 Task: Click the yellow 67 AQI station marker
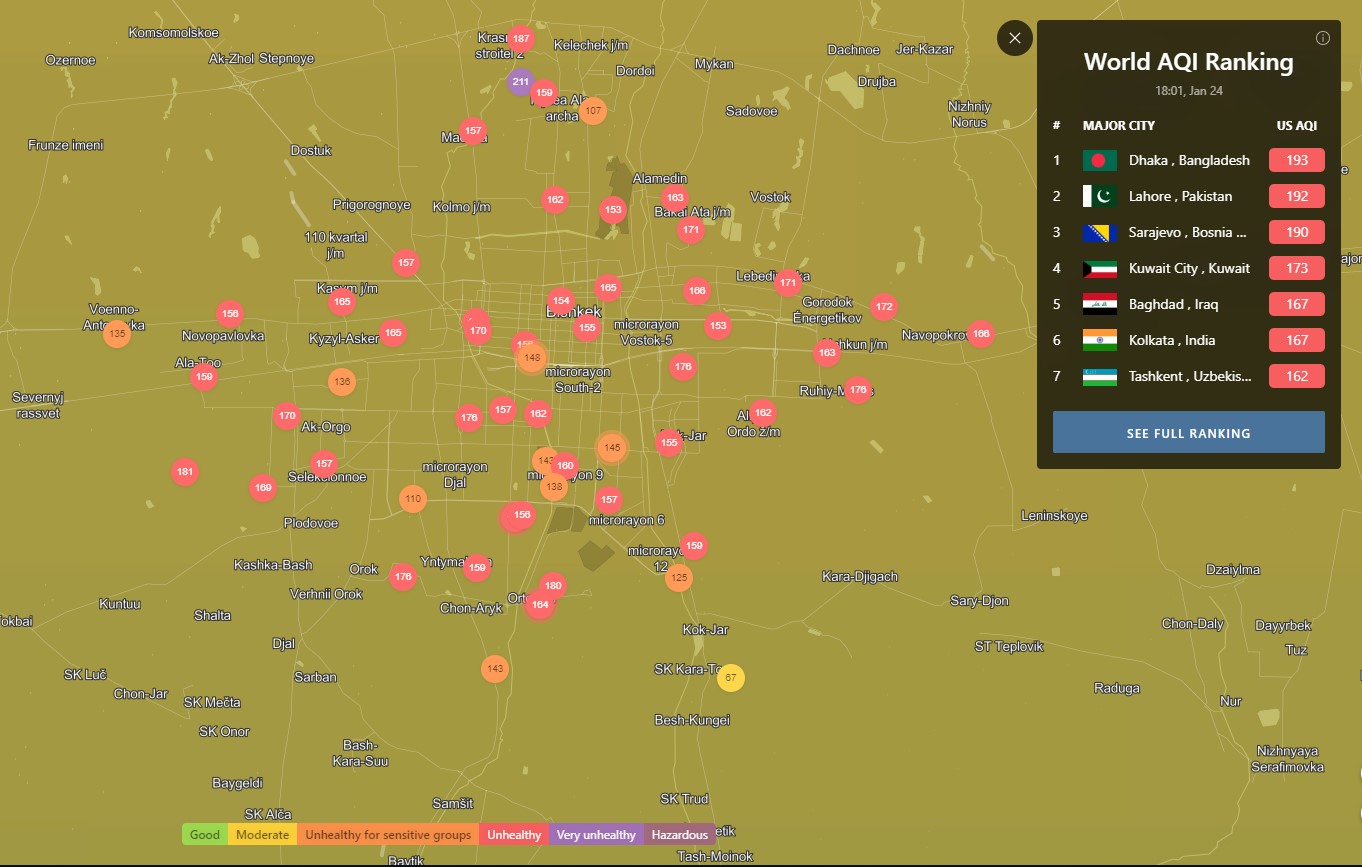coord(731,678)
